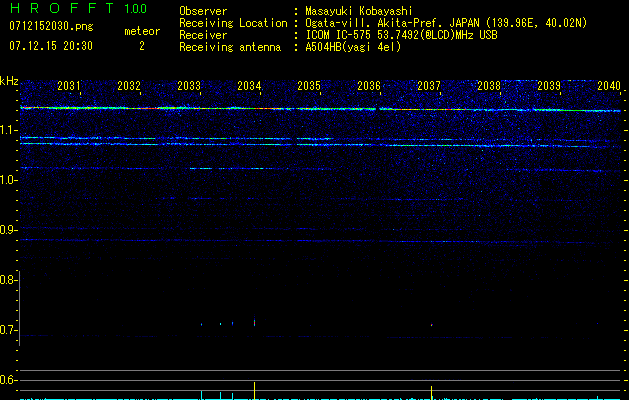Click the meteor count value 2
This screenshot has width=629, height=400.
click(142, 46)
